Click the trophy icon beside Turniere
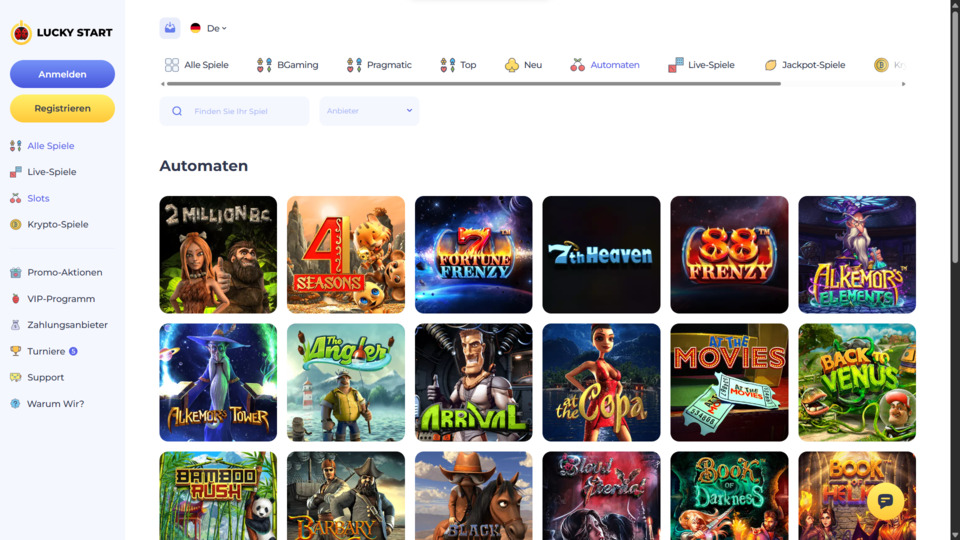This screenshot has width=960, height=540. [x=15, y=351]
